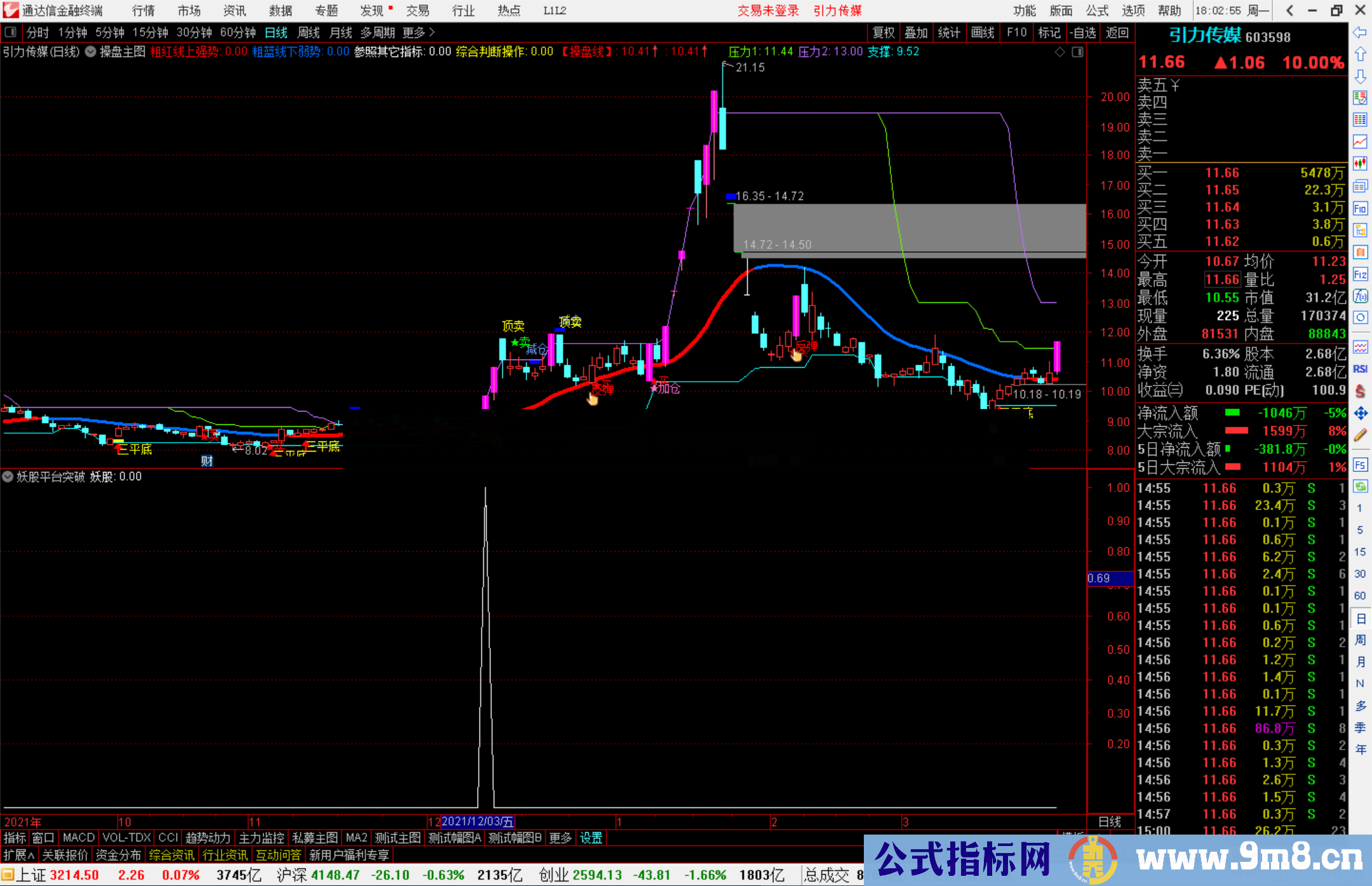This screenshot has height=886, width=1372.
Task: Click the F10 icon in right sidebar
Action: pyautogui.click(x=1360, y=208)
